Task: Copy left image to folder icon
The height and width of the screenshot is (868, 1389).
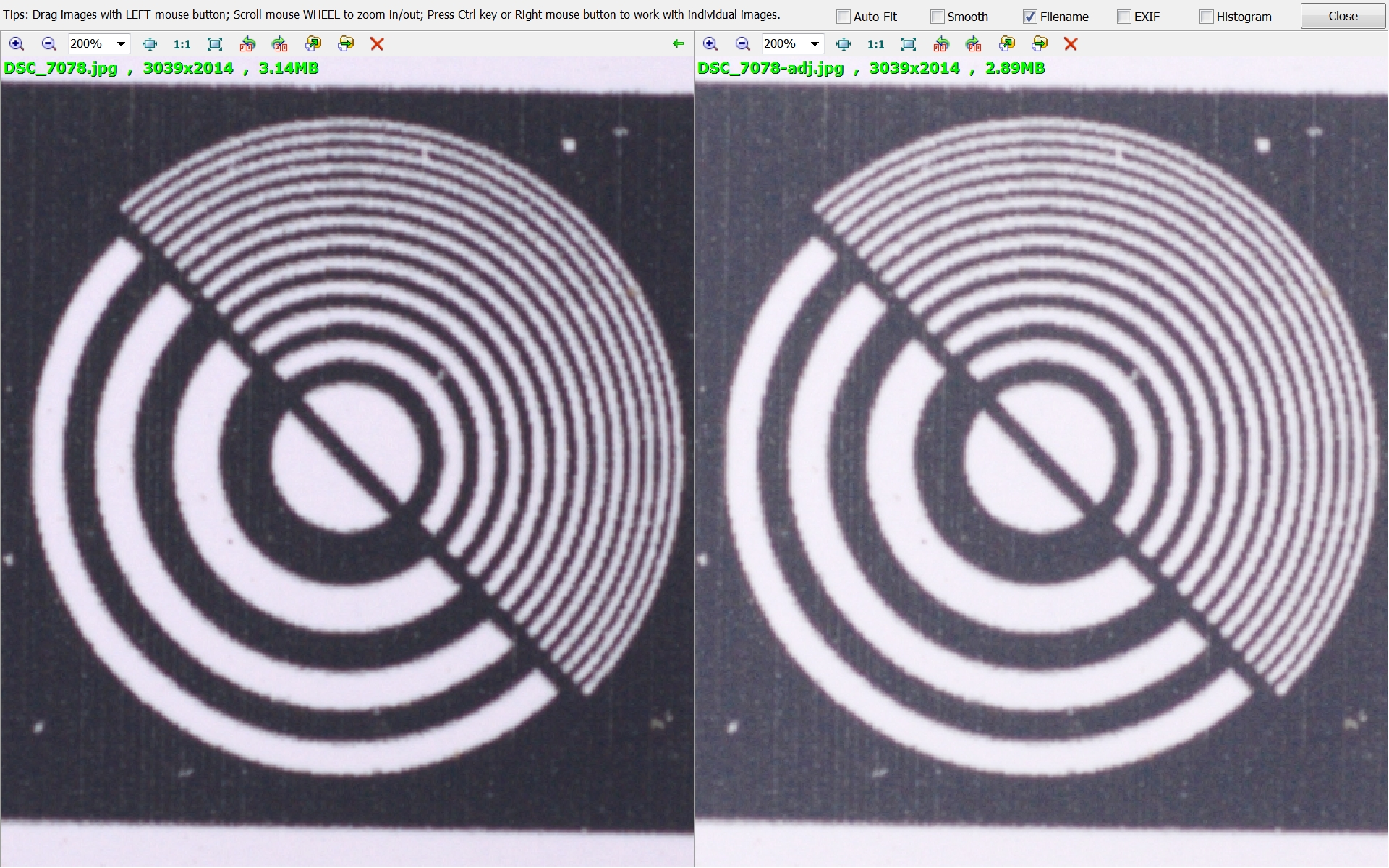Action: click(313, 44)
